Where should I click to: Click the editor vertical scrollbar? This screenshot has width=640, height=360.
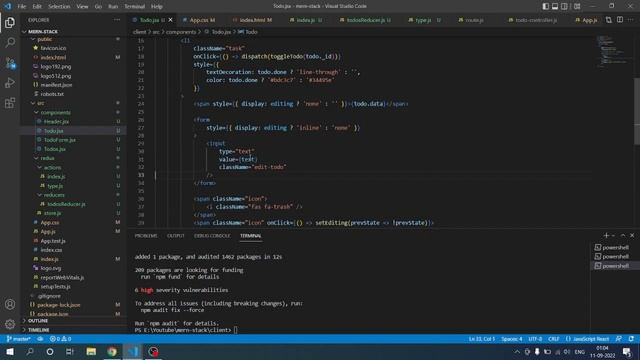tap(637, 110)
